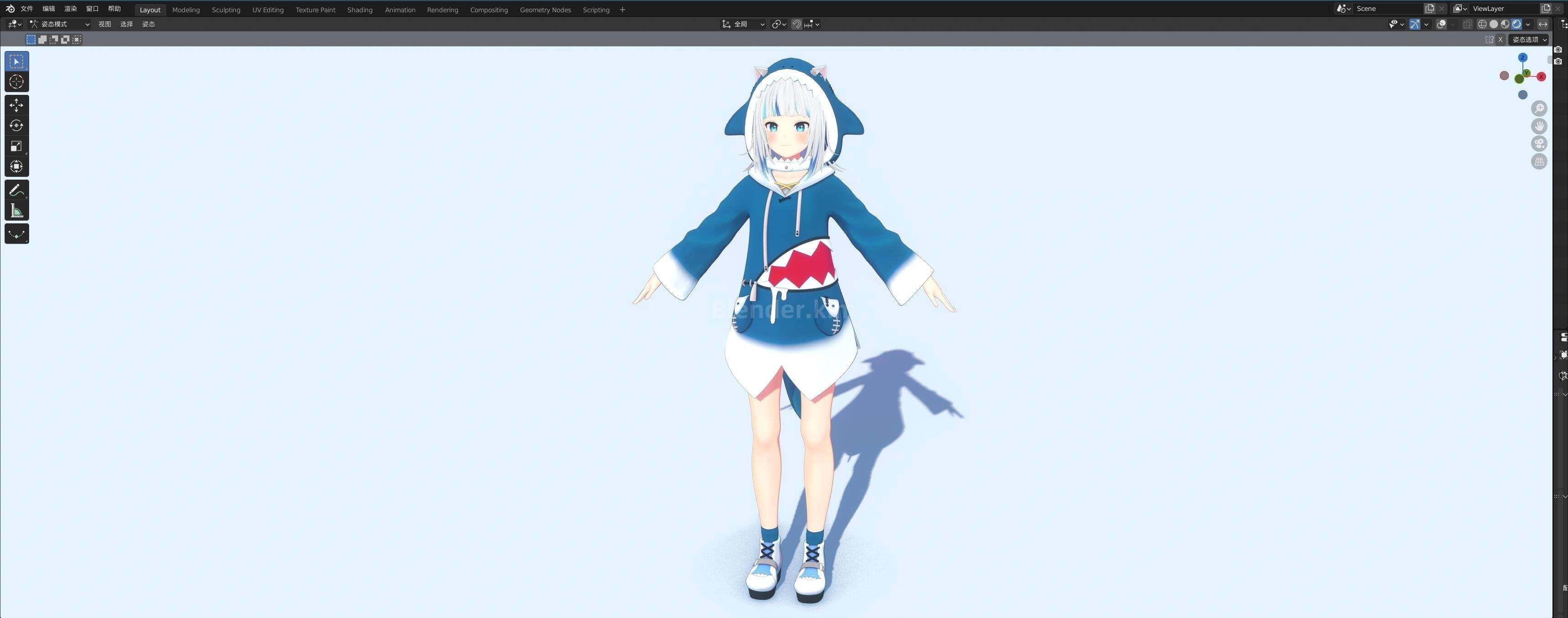
Task: Open the 全局 transform orientation dropdown
Action: (x=743, y=24)
